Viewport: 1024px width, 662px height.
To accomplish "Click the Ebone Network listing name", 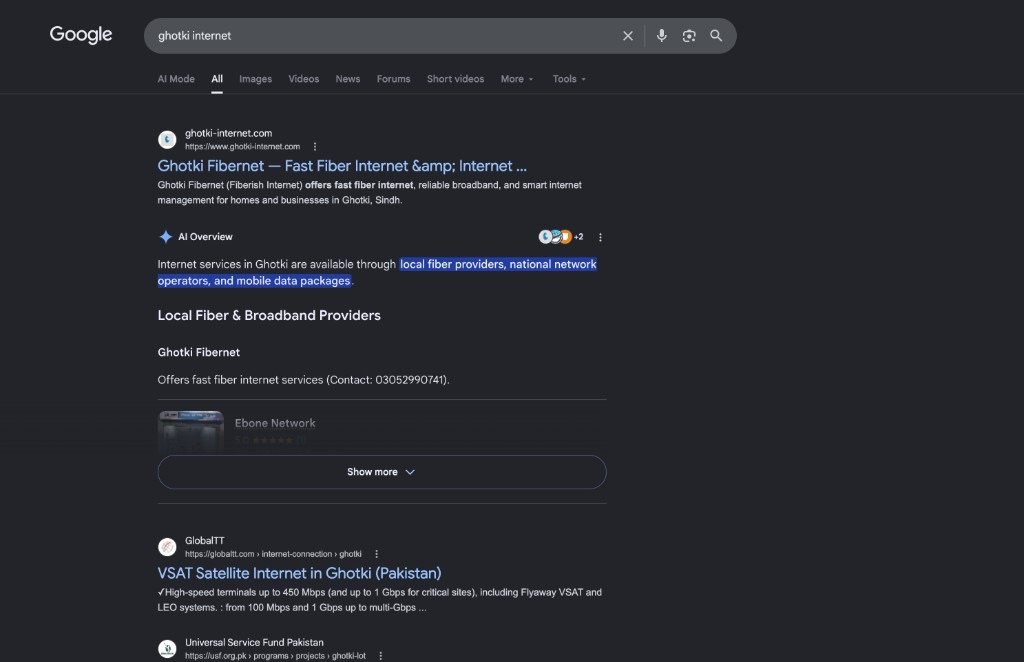I will pyautogui.click(x=275, y=423).
